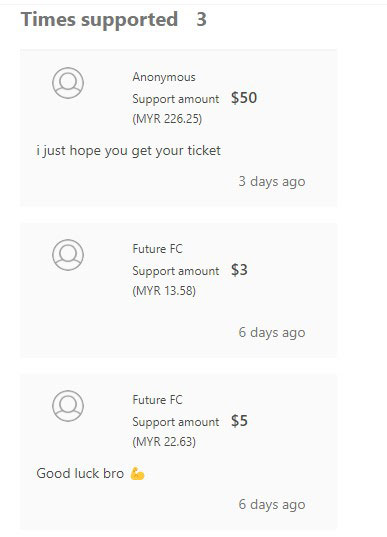387x537 pixels.
Task: Click "6 days ago" on the $5 card
Action: click(272, 504)
